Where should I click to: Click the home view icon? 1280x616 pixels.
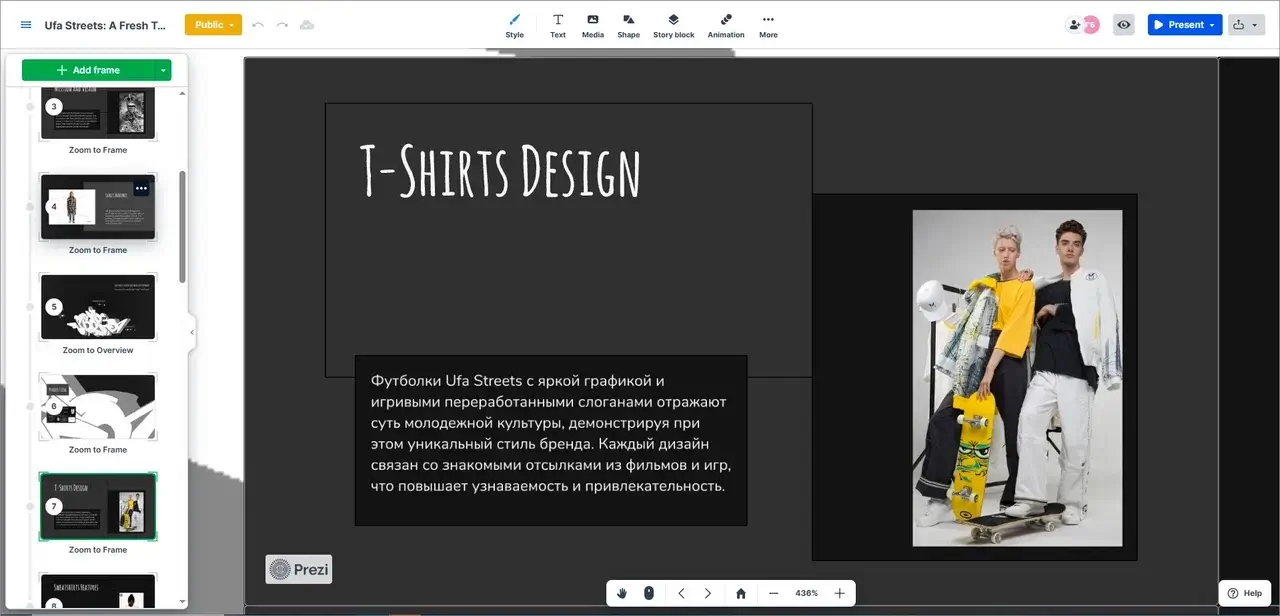(x=741, y=593)
